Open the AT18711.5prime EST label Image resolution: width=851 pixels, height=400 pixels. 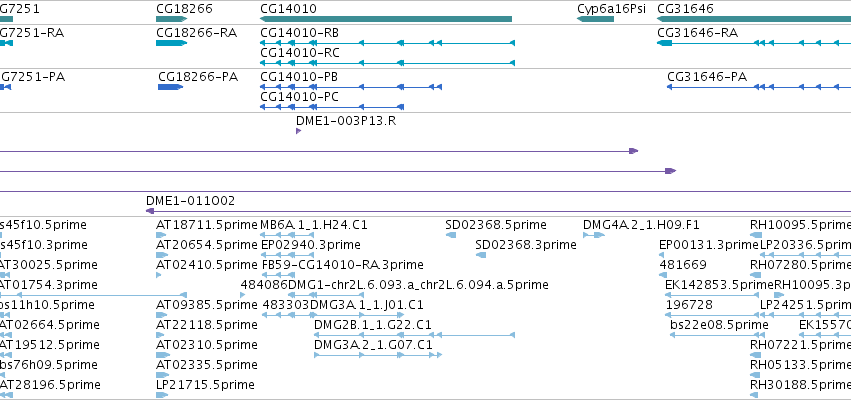[207, 225]
